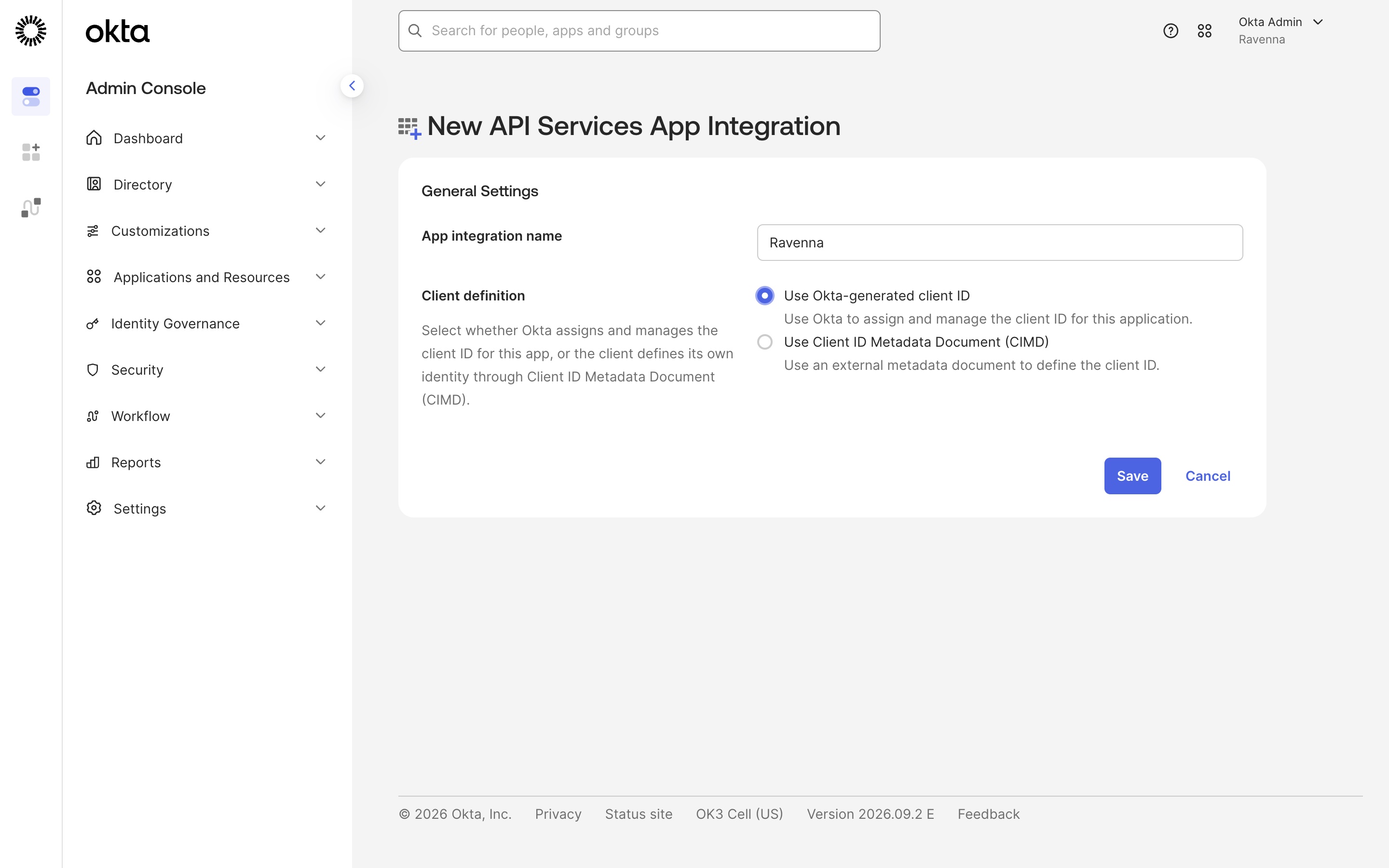The width and height of the screenshot is (1389, 868).
Task: Click the search magnifier icon
Action: pos(415,30)
